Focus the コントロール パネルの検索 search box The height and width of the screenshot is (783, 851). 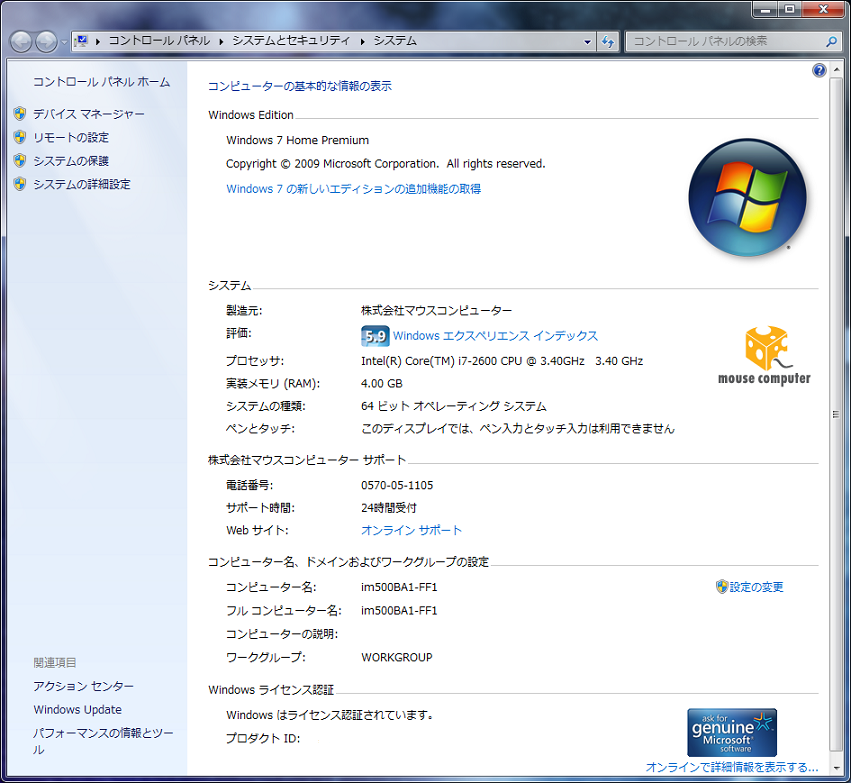[x=727, y=41]
